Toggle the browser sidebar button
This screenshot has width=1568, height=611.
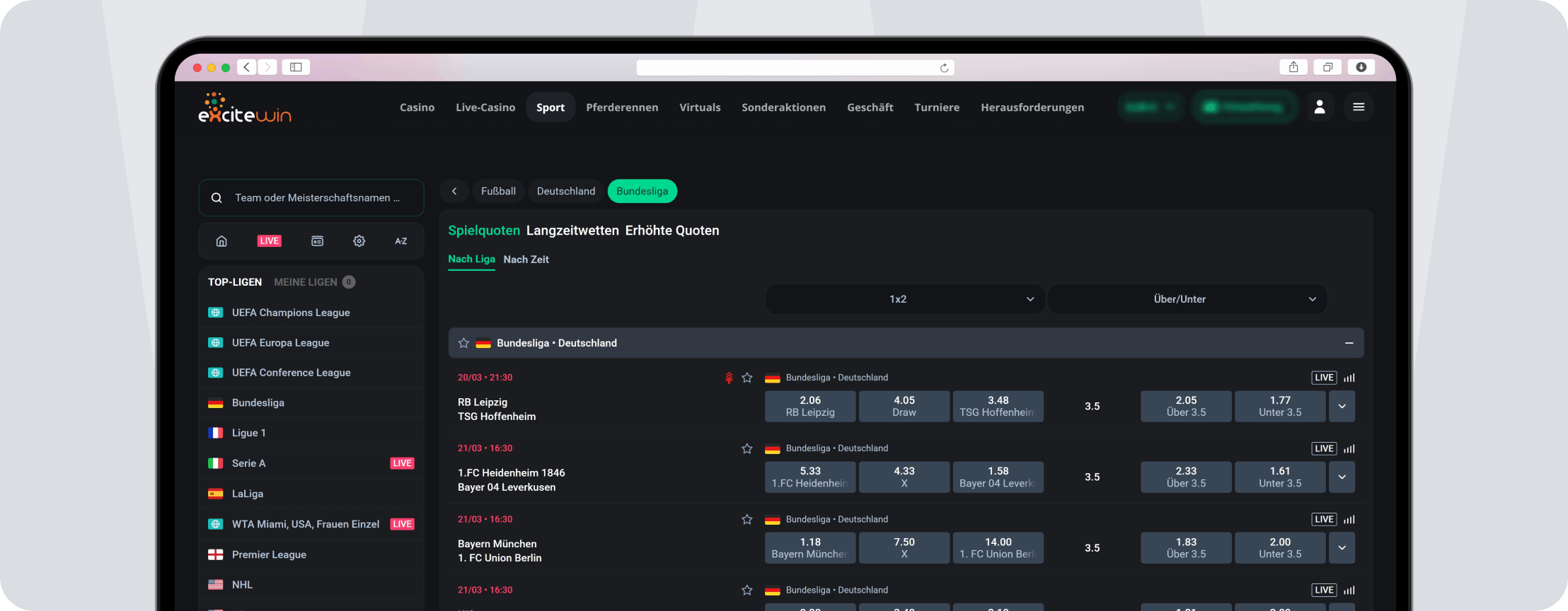tap(296, 67)
